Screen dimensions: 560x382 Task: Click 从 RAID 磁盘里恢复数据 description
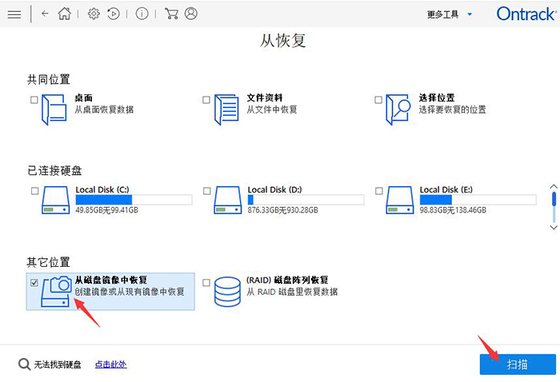coord(292,292)
